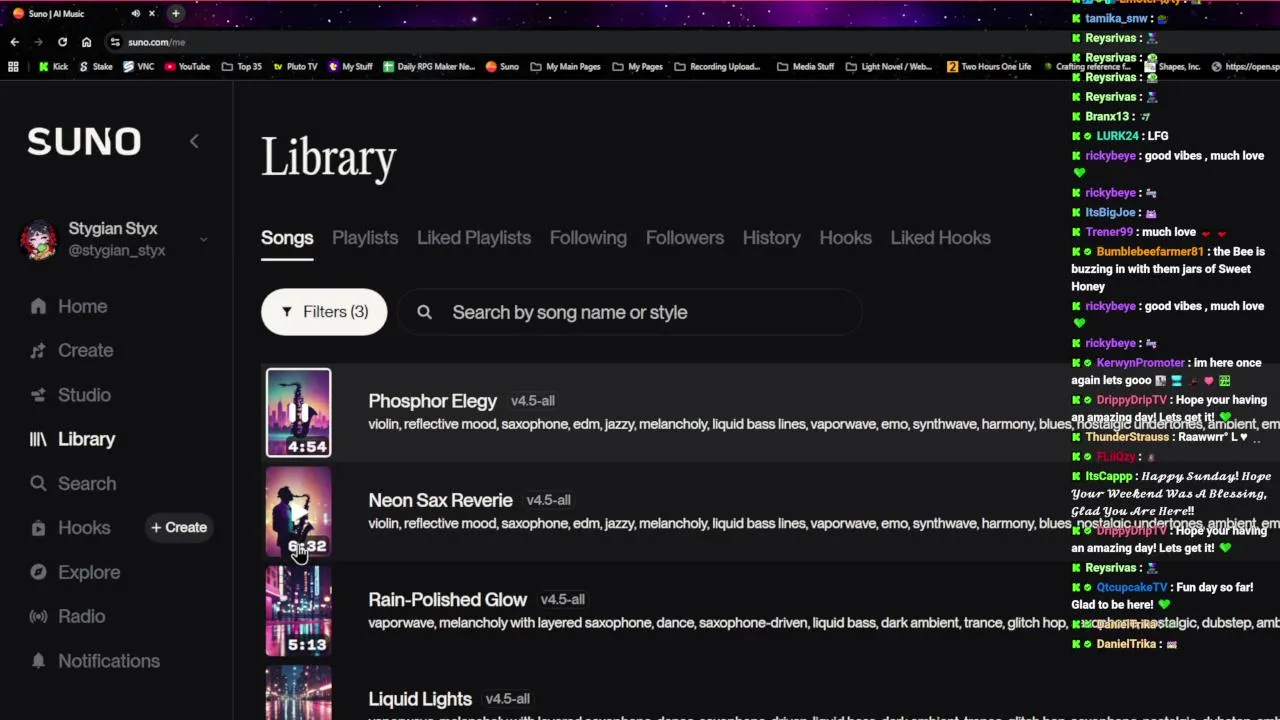Click the v4.5-all badge on Phosphor Elegy
This screenshot has height=720, width=1280.
point(533,401)
